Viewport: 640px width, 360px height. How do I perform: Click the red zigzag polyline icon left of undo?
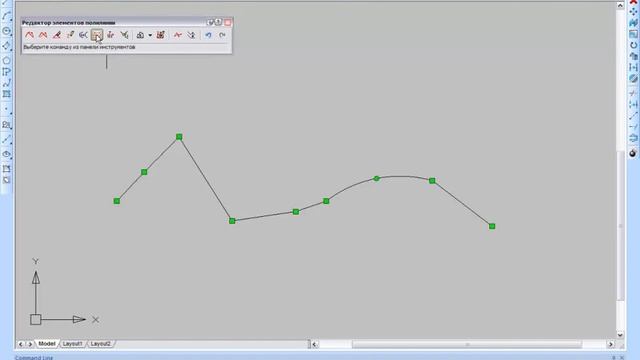tap(178, 35)
